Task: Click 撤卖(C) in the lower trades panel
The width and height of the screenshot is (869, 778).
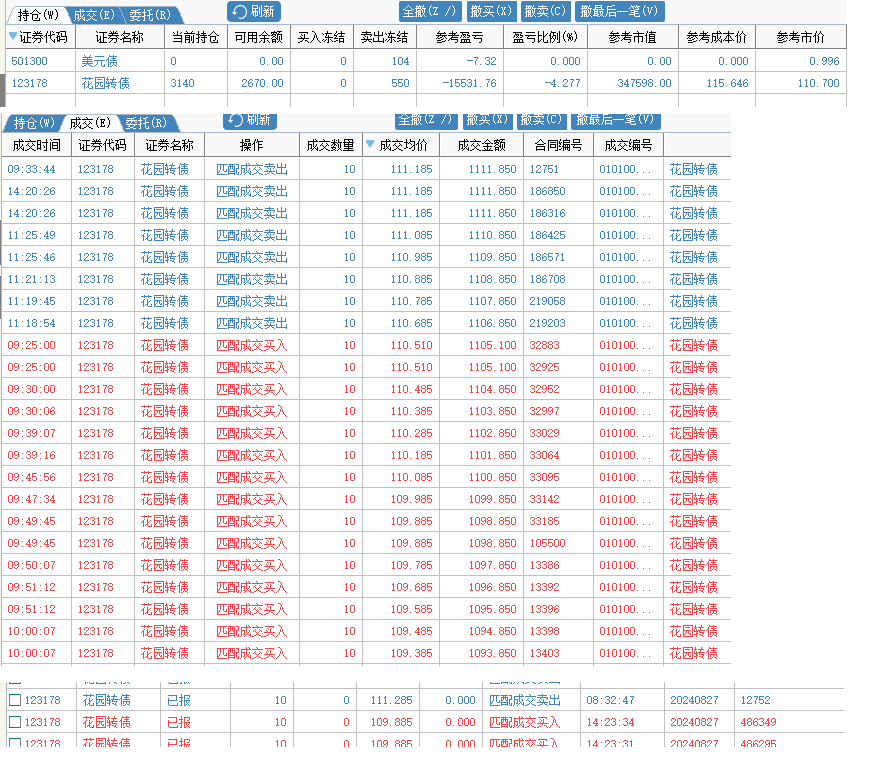Action: coord(541,120)
